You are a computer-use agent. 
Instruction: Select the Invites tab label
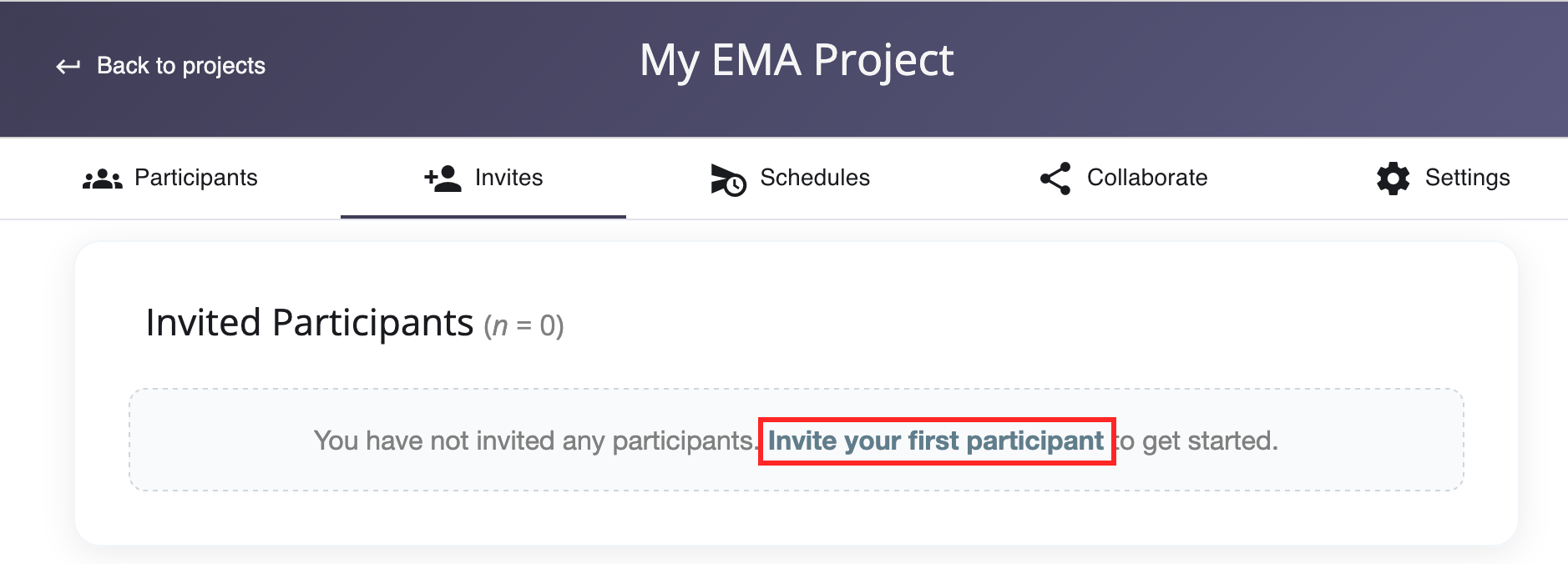click(508, 177)
